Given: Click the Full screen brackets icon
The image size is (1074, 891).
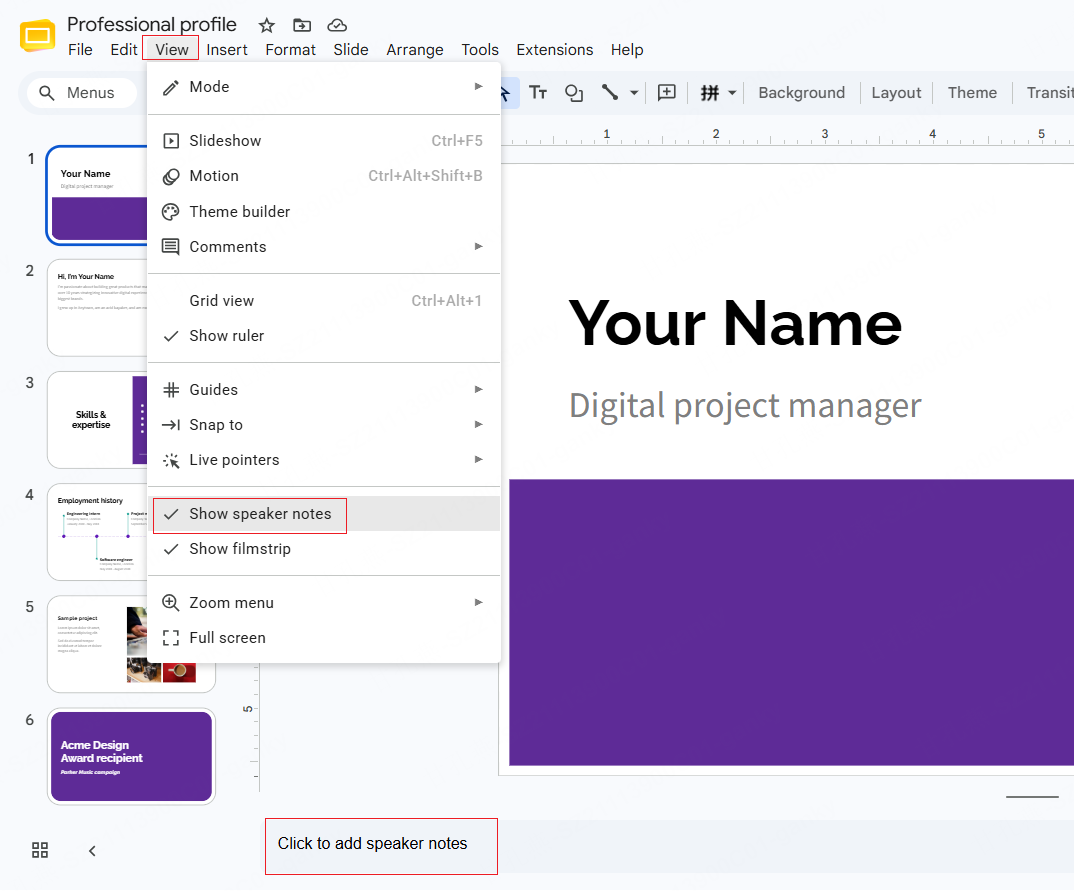Looking at the screenshot, I should (x=171, y=638).
